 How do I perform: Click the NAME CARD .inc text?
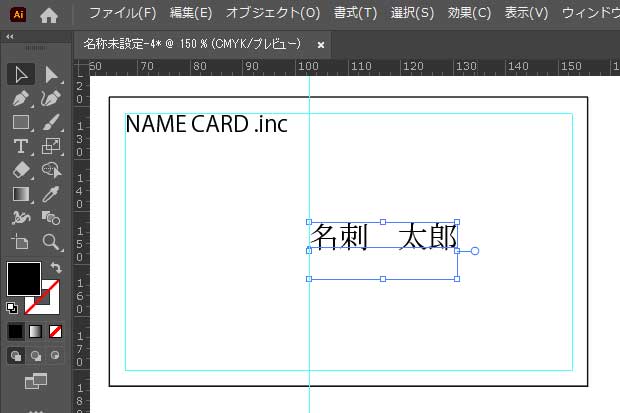pyautogui.click(x=206, y=124)
